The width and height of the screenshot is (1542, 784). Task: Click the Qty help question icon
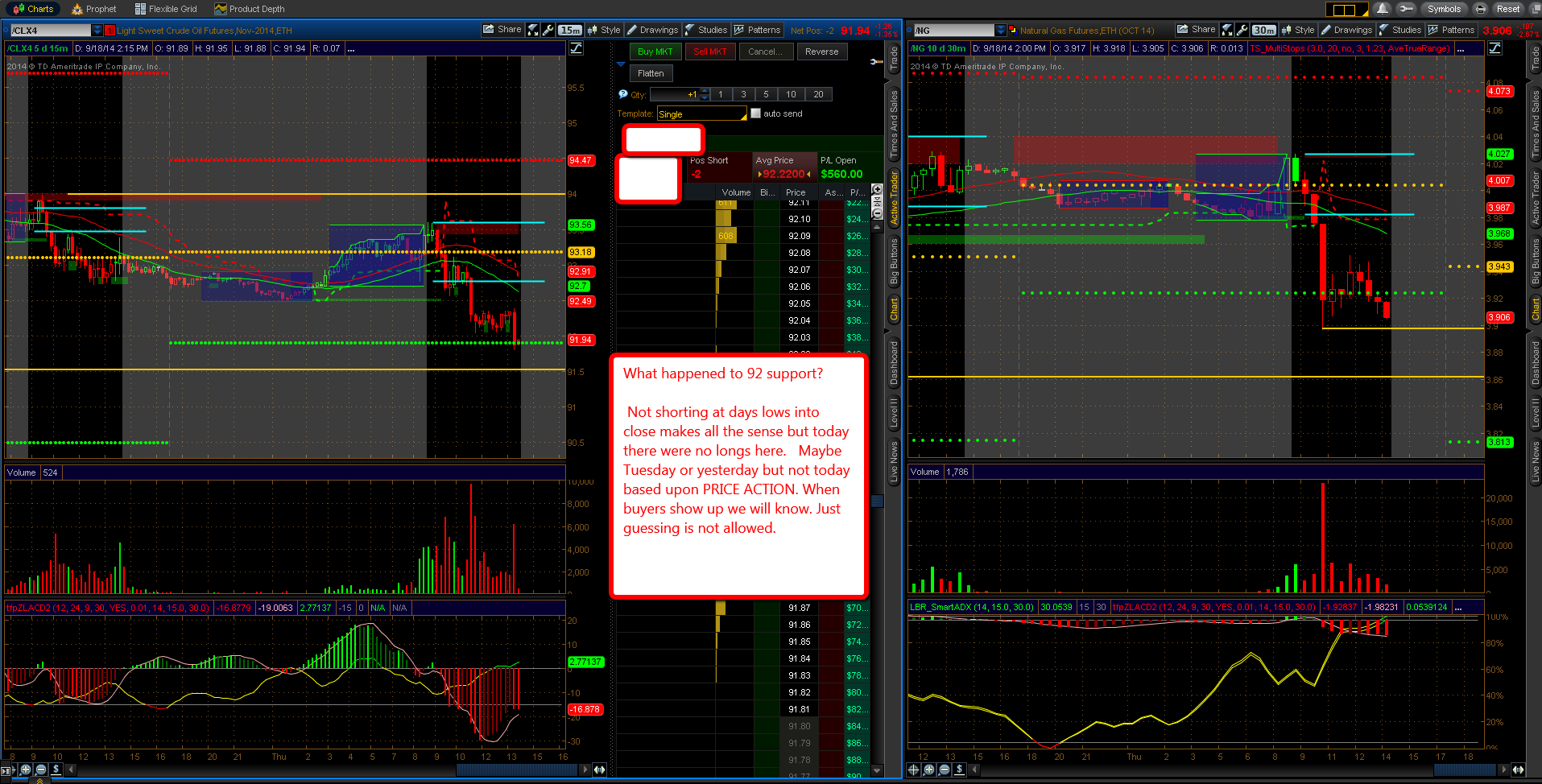[x=622, y=94]
